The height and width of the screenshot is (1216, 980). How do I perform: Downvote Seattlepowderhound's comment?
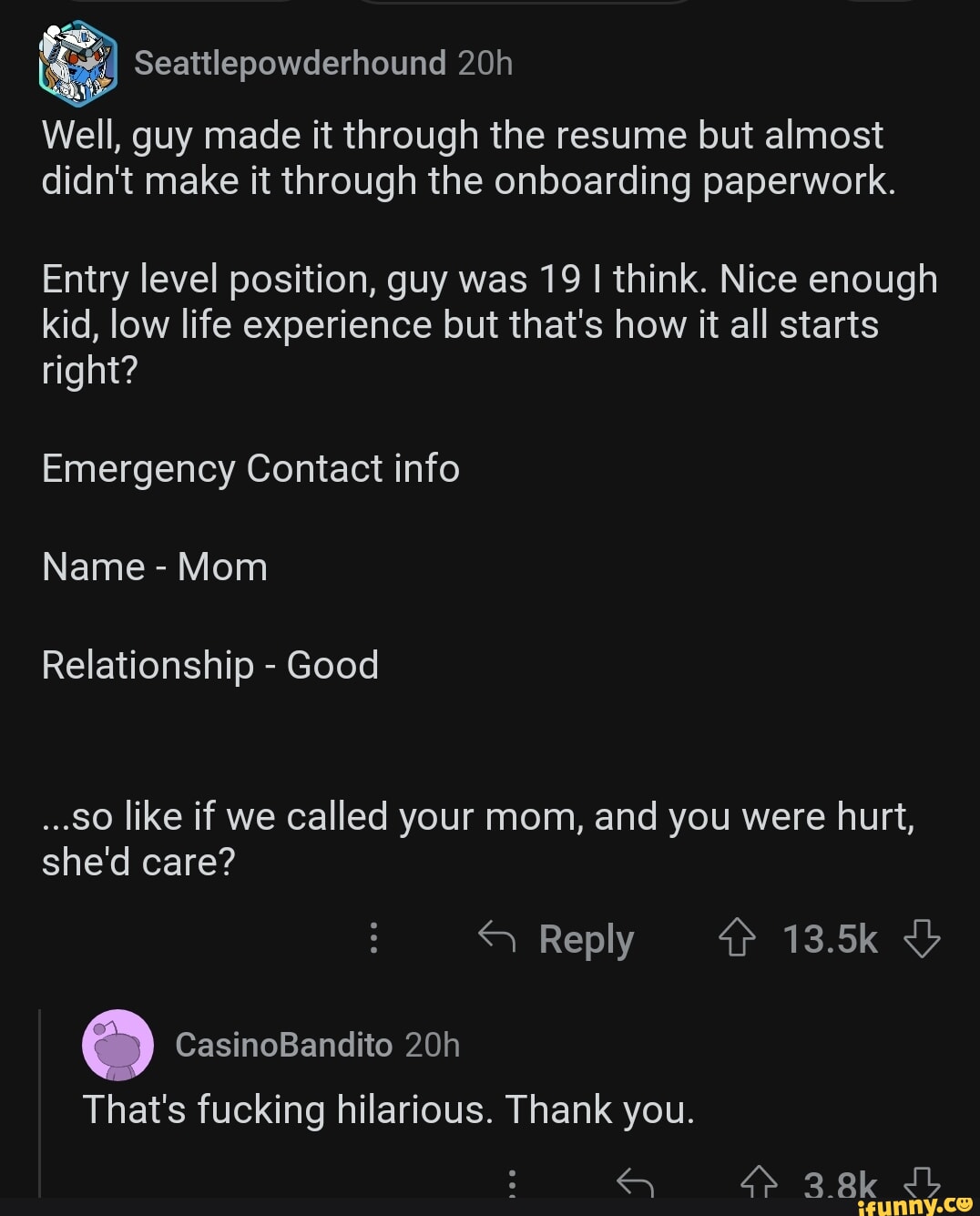[923, 939]
